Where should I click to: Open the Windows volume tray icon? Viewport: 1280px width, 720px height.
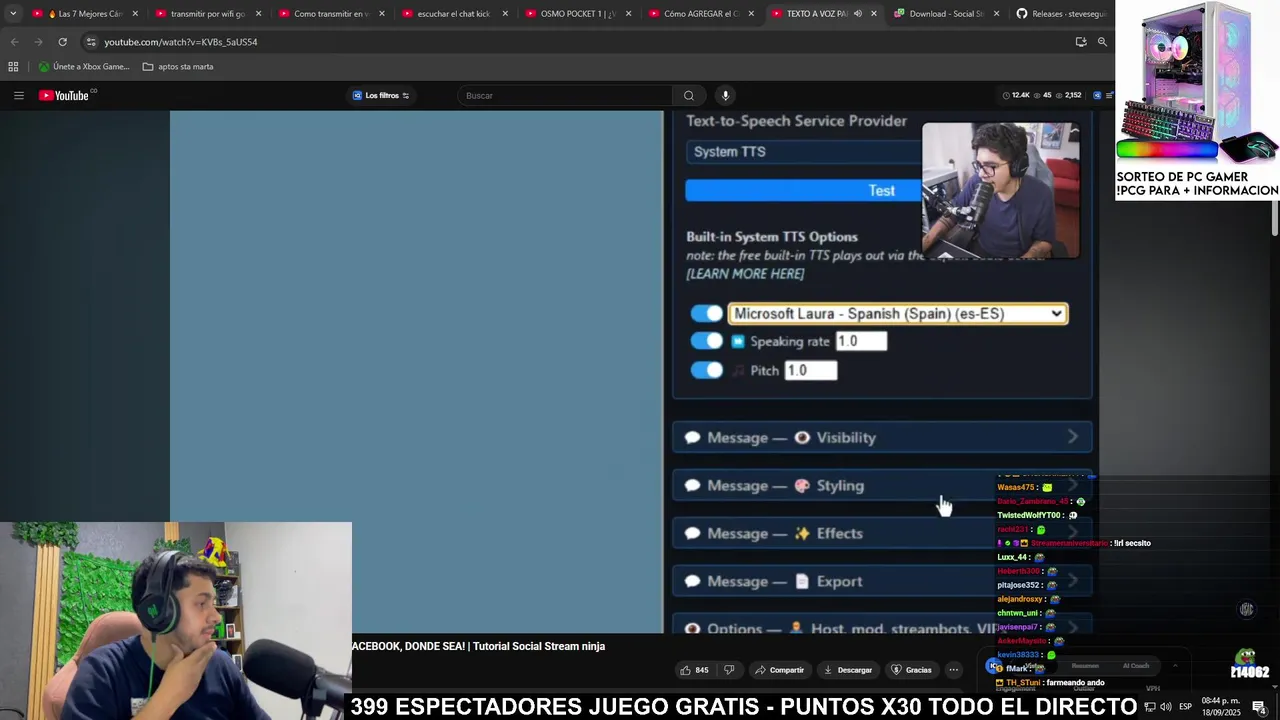[x=1165, y=707]
